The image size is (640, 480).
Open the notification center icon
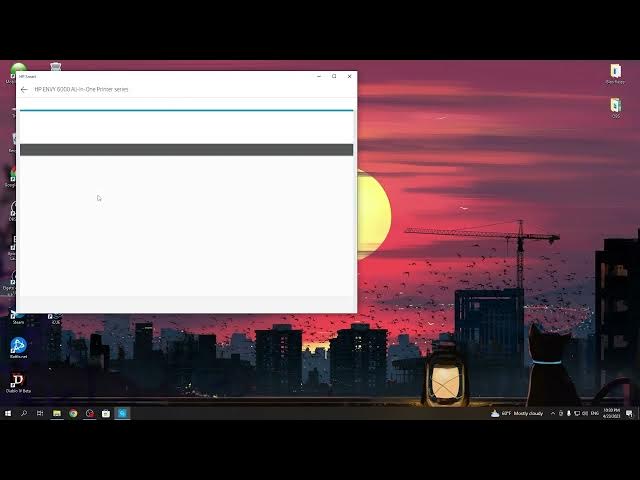click(x=631, y=413)
